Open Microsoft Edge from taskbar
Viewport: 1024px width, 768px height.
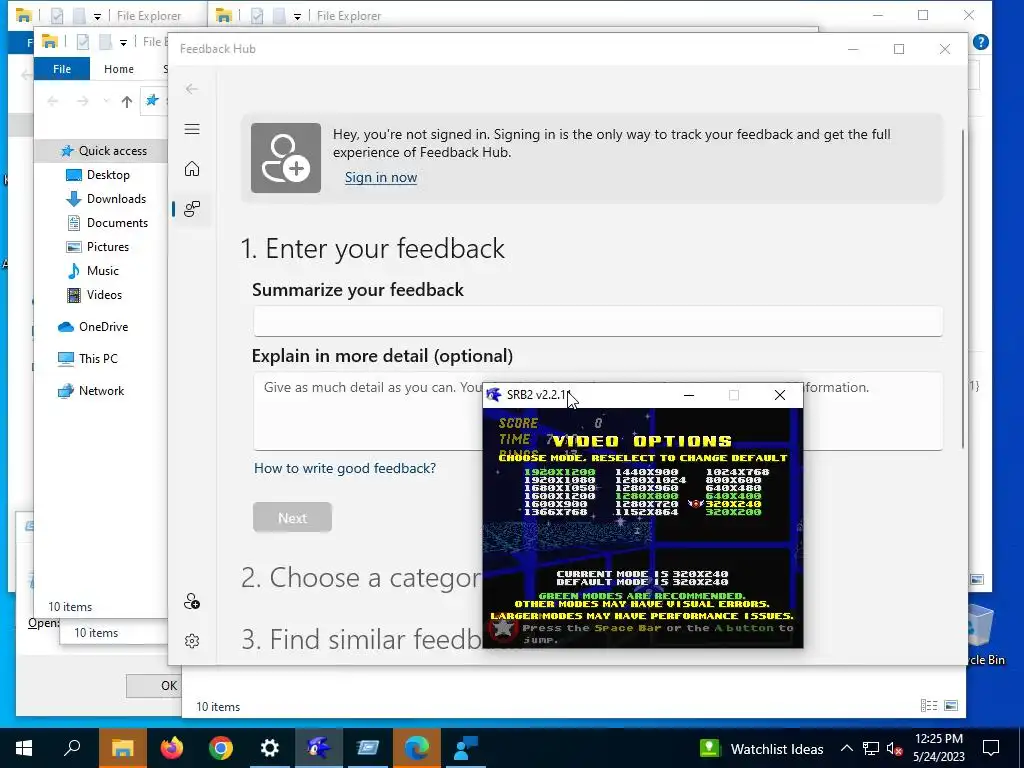click(417, 748)
